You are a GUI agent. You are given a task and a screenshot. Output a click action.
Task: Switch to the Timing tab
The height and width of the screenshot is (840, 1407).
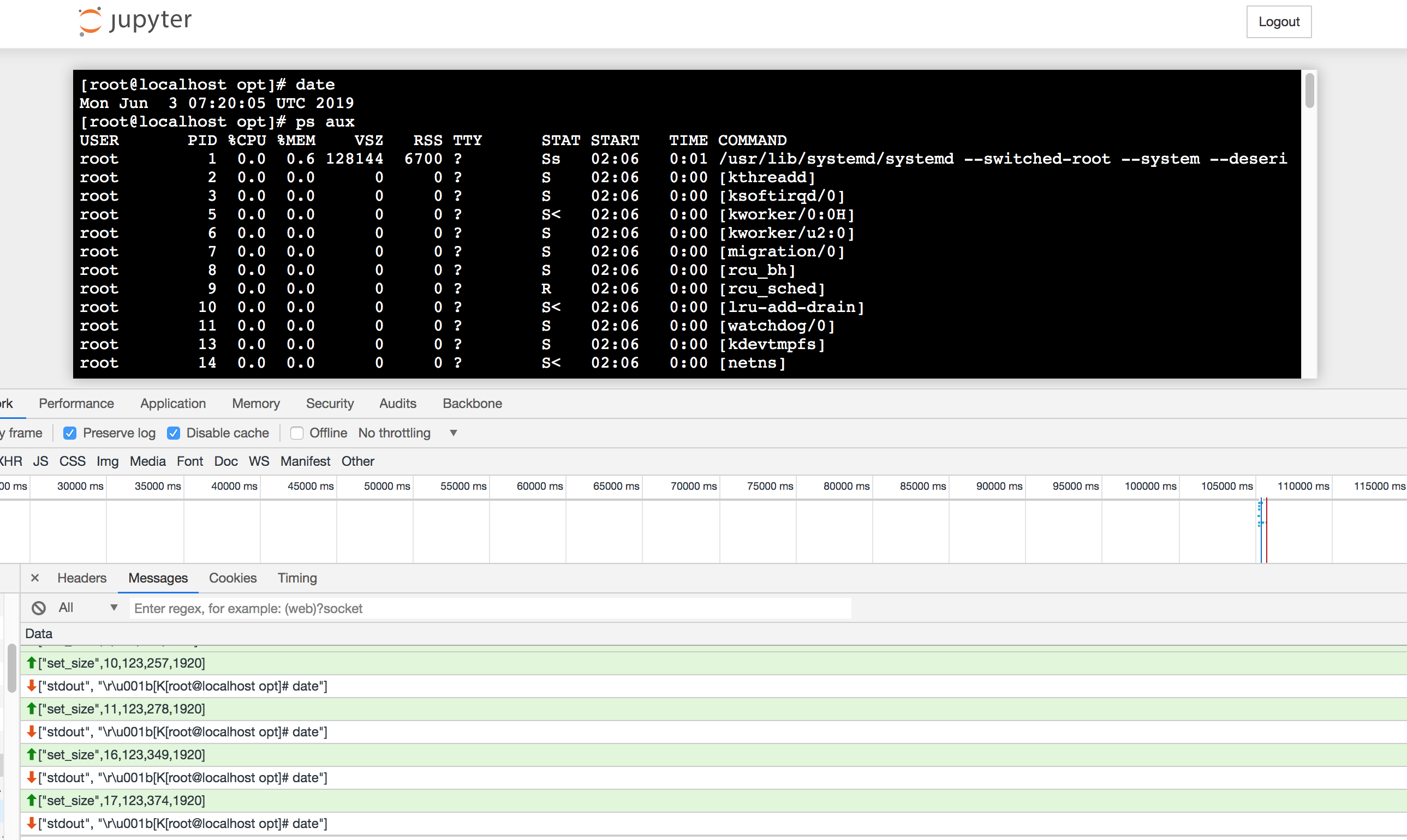297,578
